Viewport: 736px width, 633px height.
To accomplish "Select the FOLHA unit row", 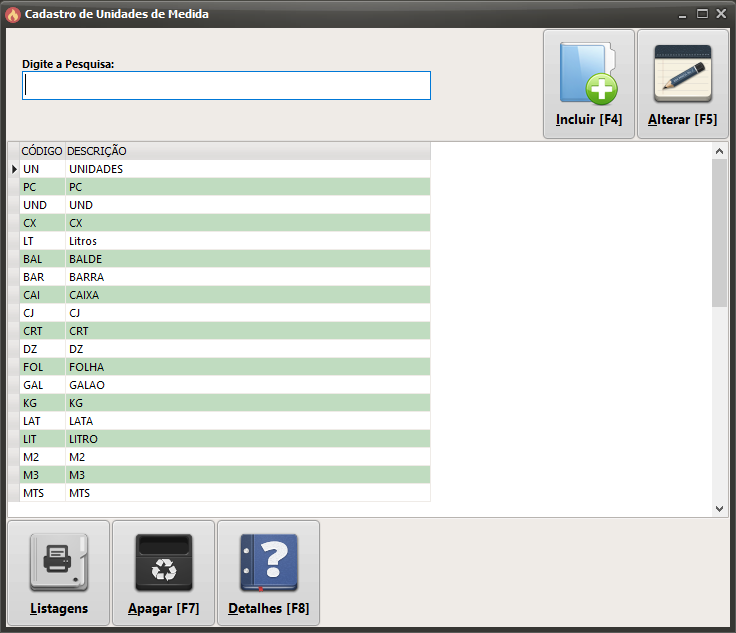I will click(86, 367).
